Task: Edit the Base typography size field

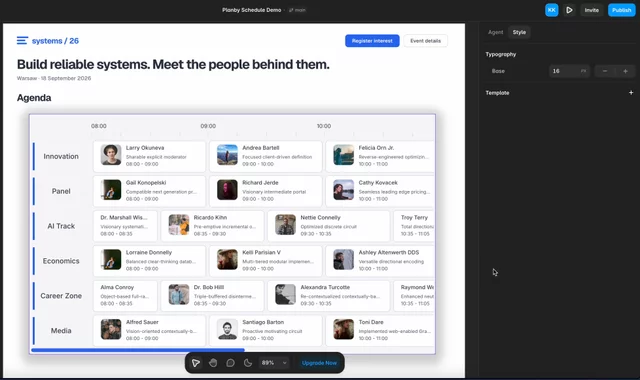Action: pyautogui.click(x=569, y=71)
